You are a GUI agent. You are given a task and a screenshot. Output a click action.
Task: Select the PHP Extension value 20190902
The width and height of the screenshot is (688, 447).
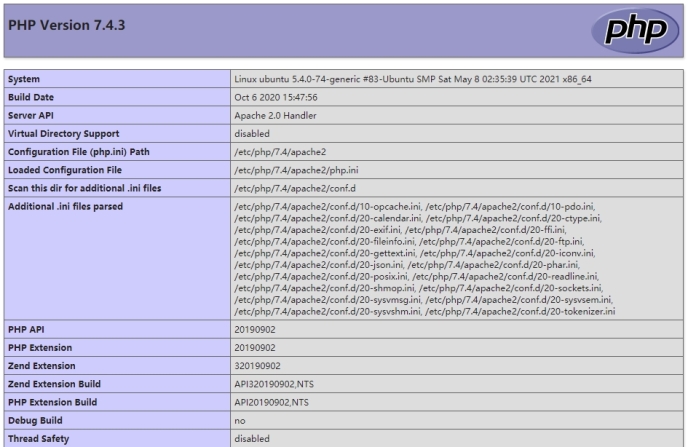pyautogui.click(x=255, y=347)
